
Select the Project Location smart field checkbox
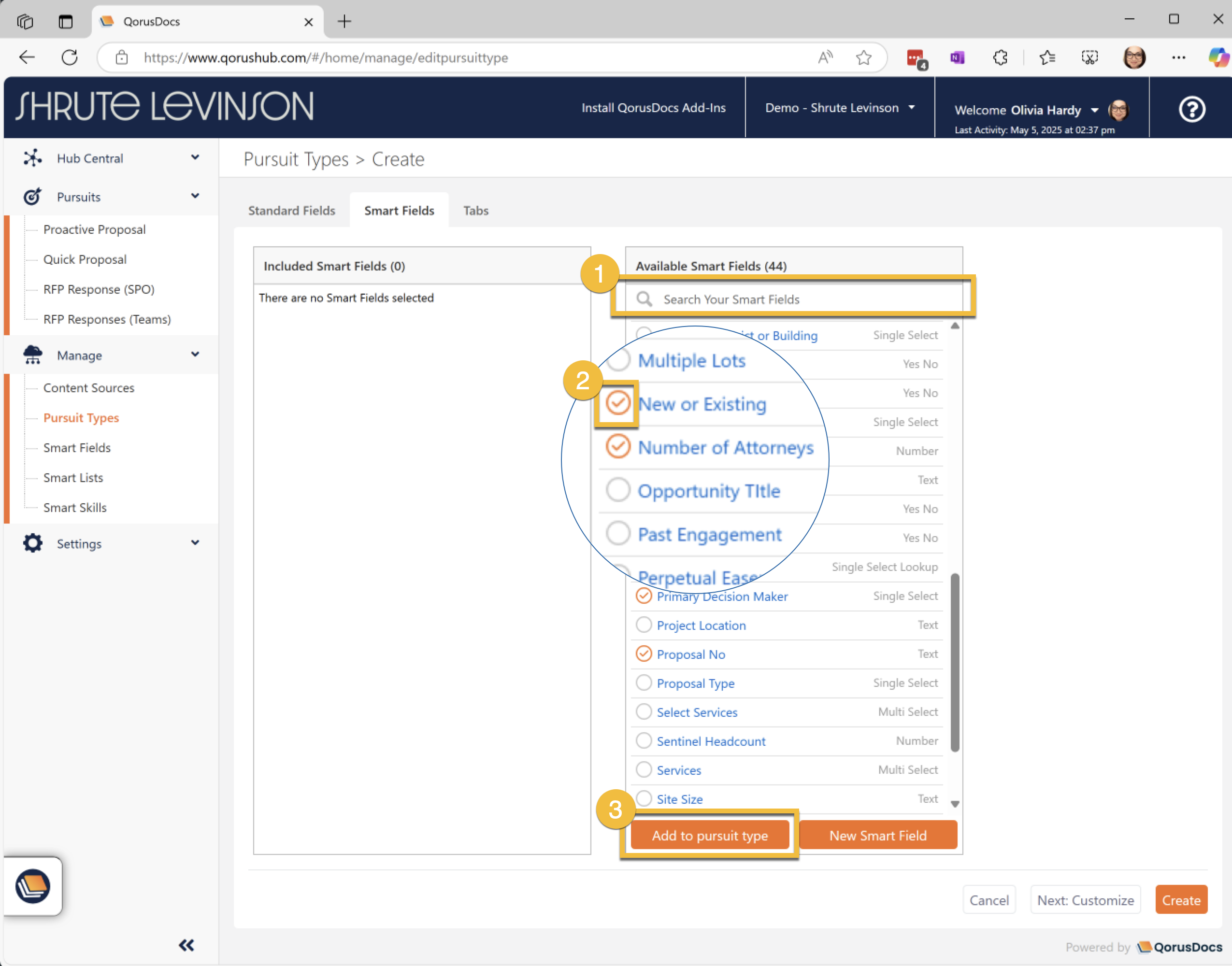point(644,625)
